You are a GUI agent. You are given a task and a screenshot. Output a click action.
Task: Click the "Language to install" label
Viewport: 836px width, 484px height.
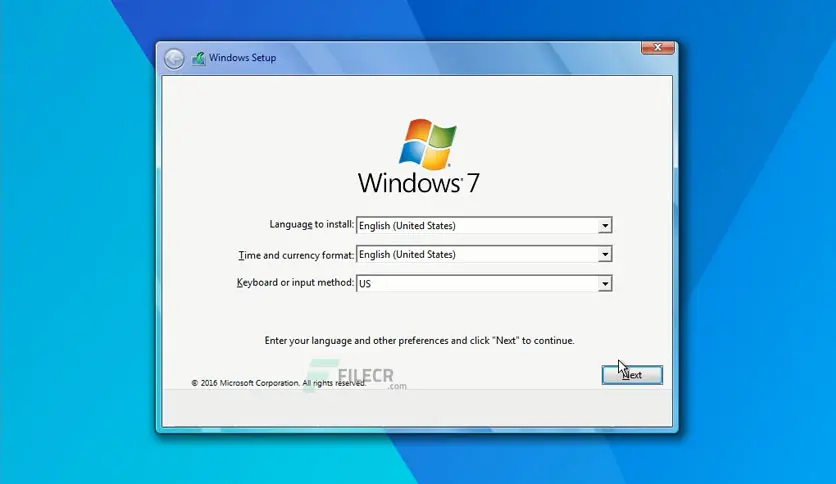point(311,225)
